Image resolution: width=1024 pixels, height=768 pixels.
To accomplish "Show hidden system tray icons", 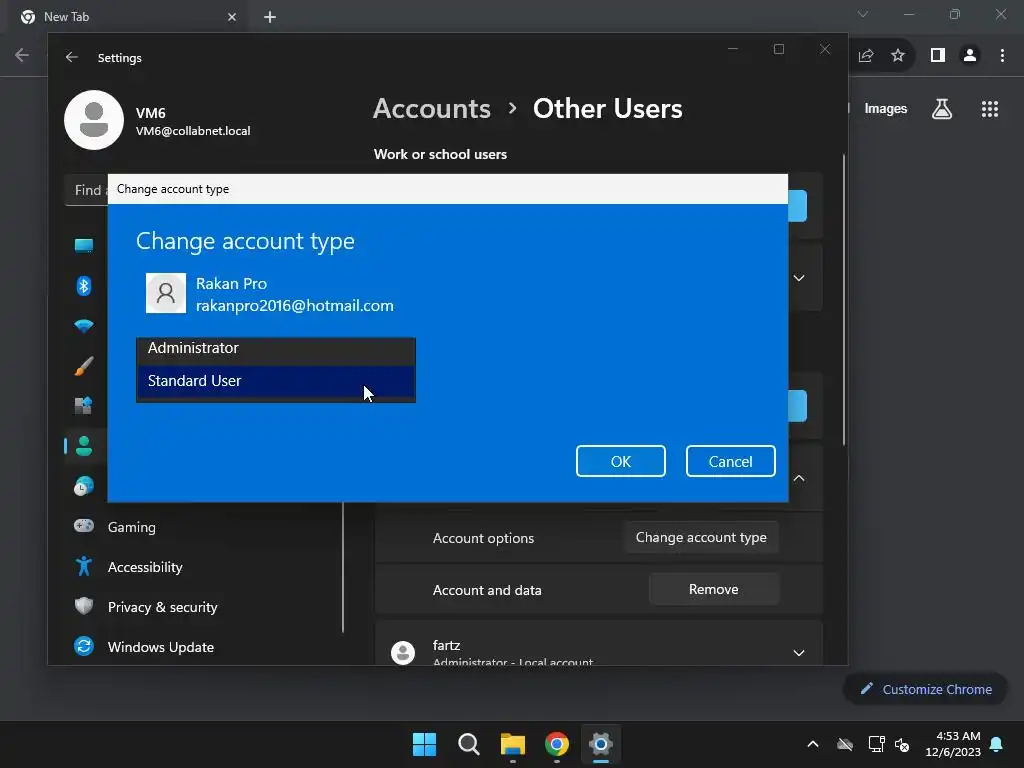I will [x=813, y=744].
